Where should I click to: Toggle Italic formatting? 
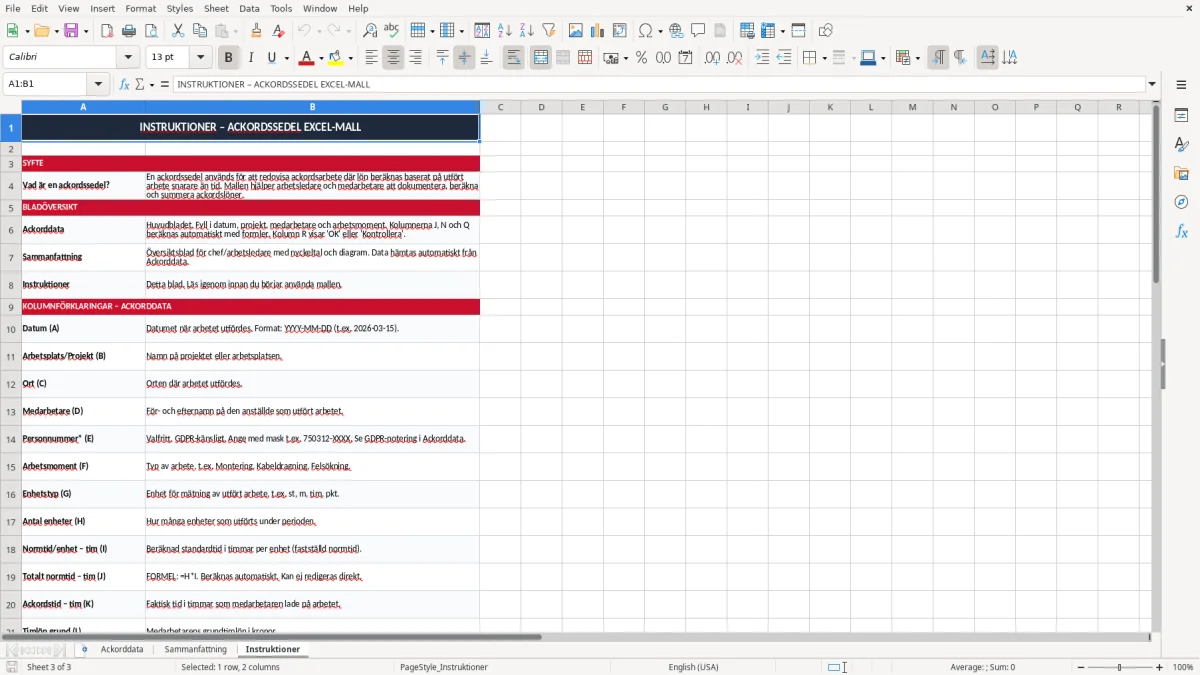(x=250, y=58)
